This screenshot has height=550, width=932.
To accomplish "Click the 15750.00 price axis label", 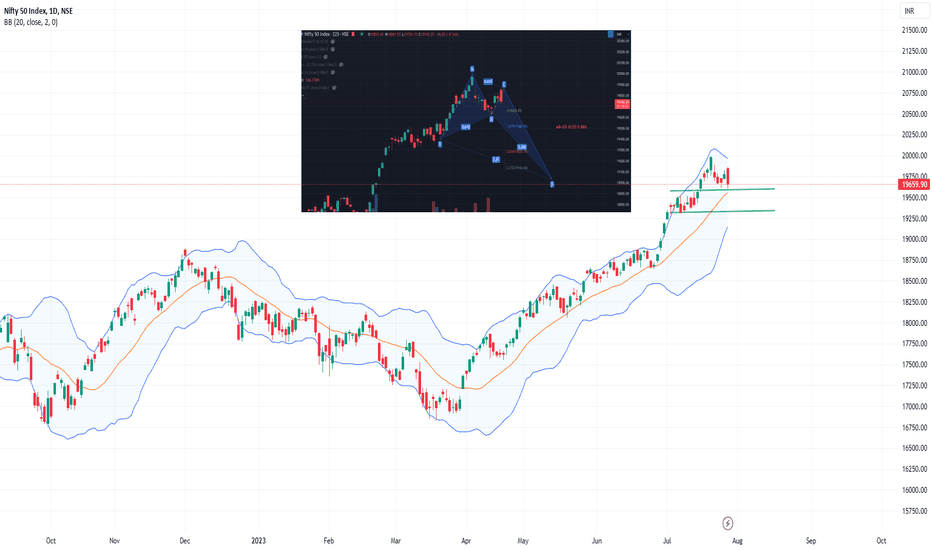I will (915, 511).
